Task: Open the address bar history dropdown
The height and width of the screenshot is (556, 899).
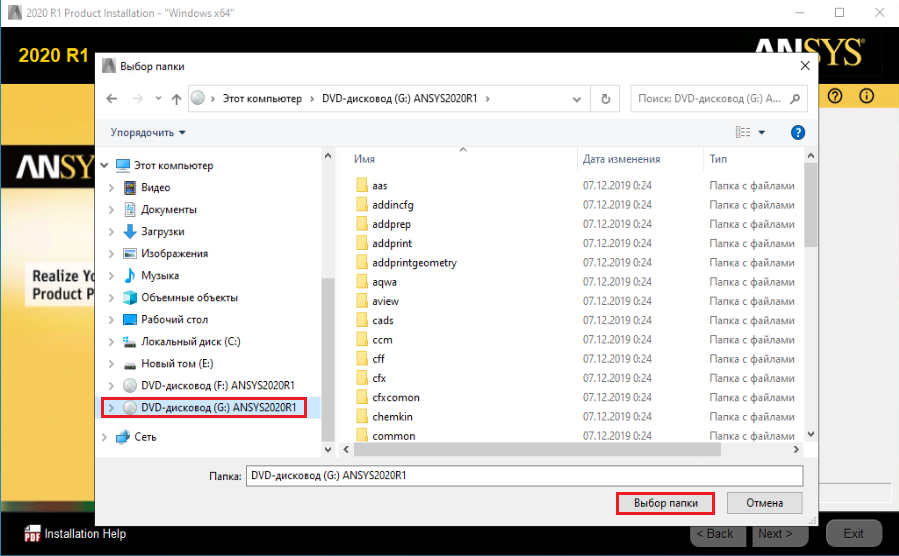Action: (x=577, y=99)
